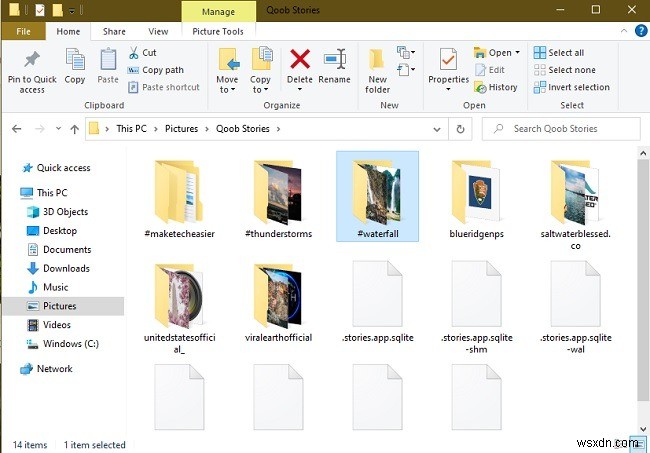Click the Properties checkmark icon
Image resolution: width=650 pixels, height=453 pixels.
pos(448,60)
